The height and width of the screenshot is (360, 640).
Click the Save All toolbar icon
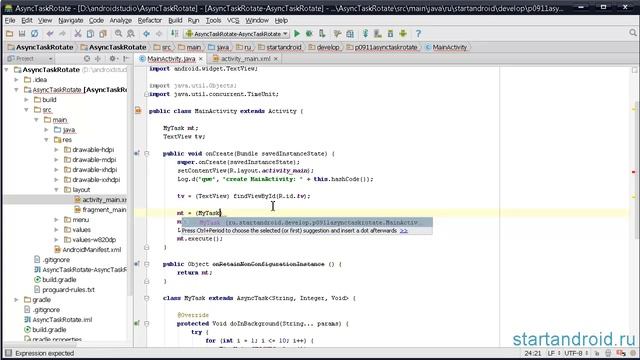(x=22, y=33)
